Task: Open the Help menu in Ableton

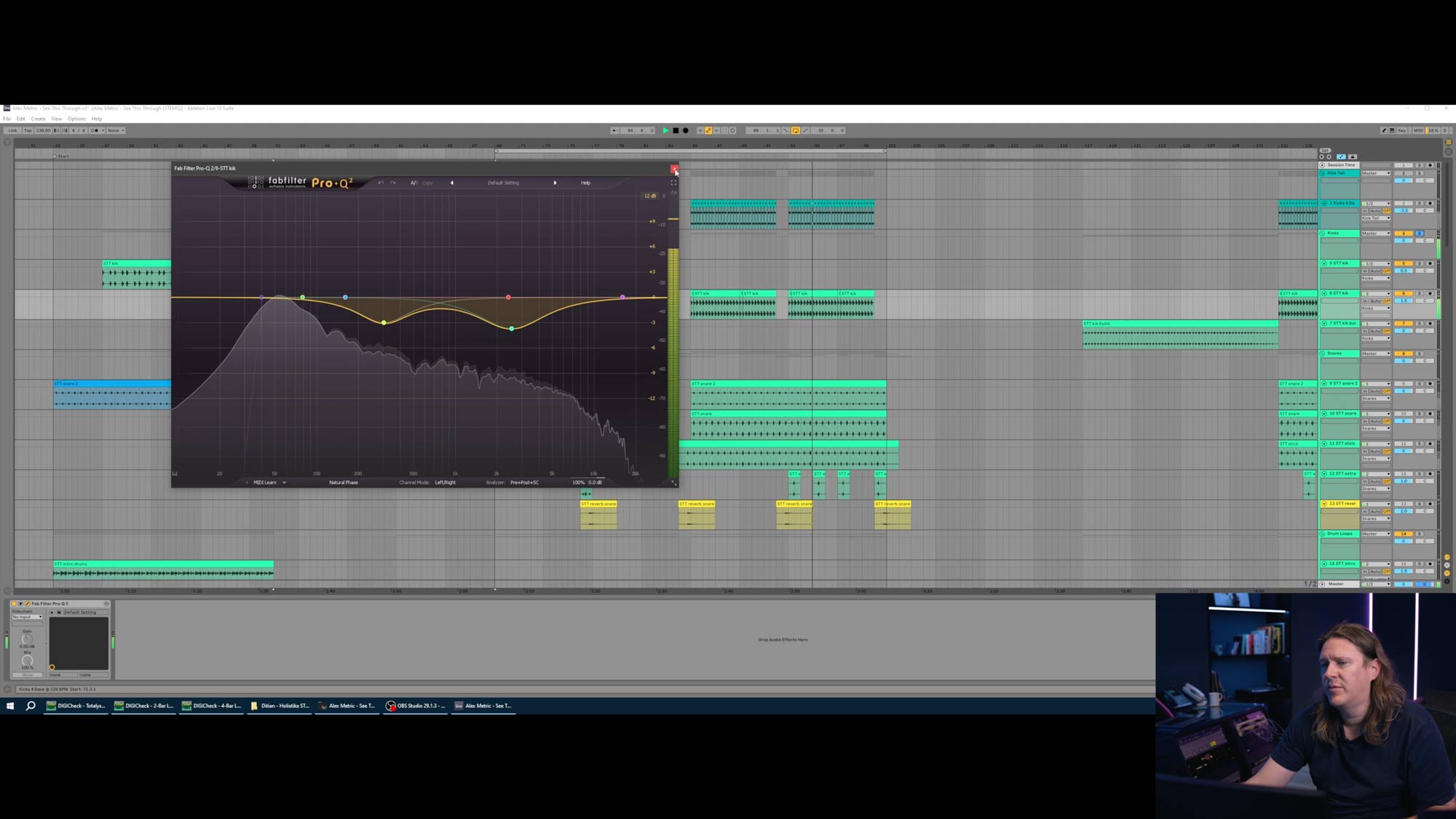Action: tap(97, 119)
